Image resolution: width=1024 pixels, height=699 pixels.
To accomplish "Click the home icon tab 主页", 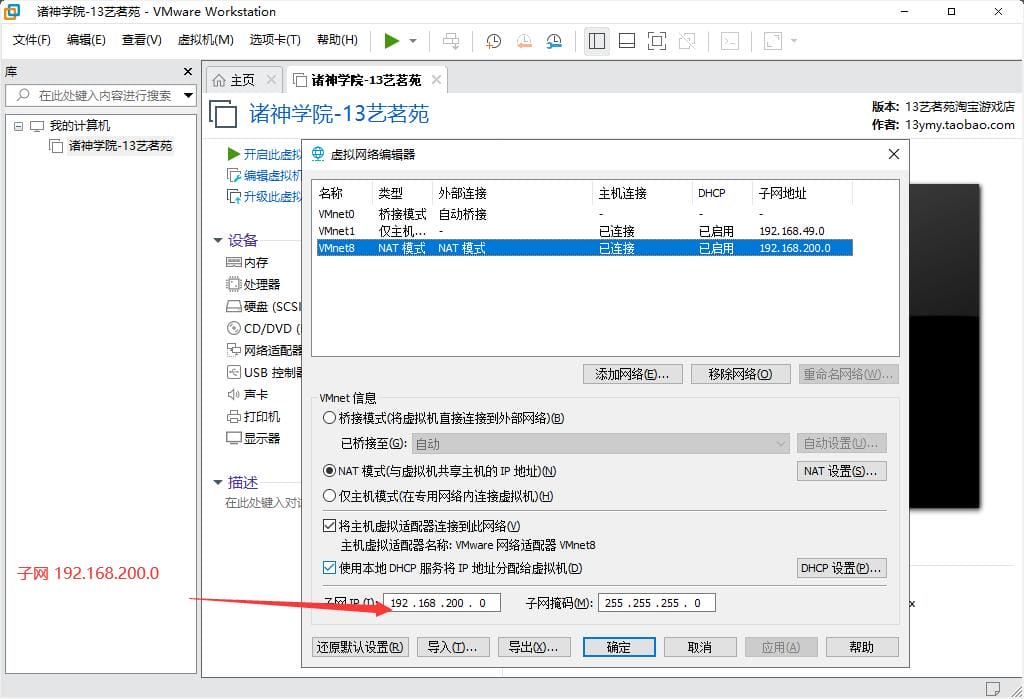I will (x=233, y=80).
